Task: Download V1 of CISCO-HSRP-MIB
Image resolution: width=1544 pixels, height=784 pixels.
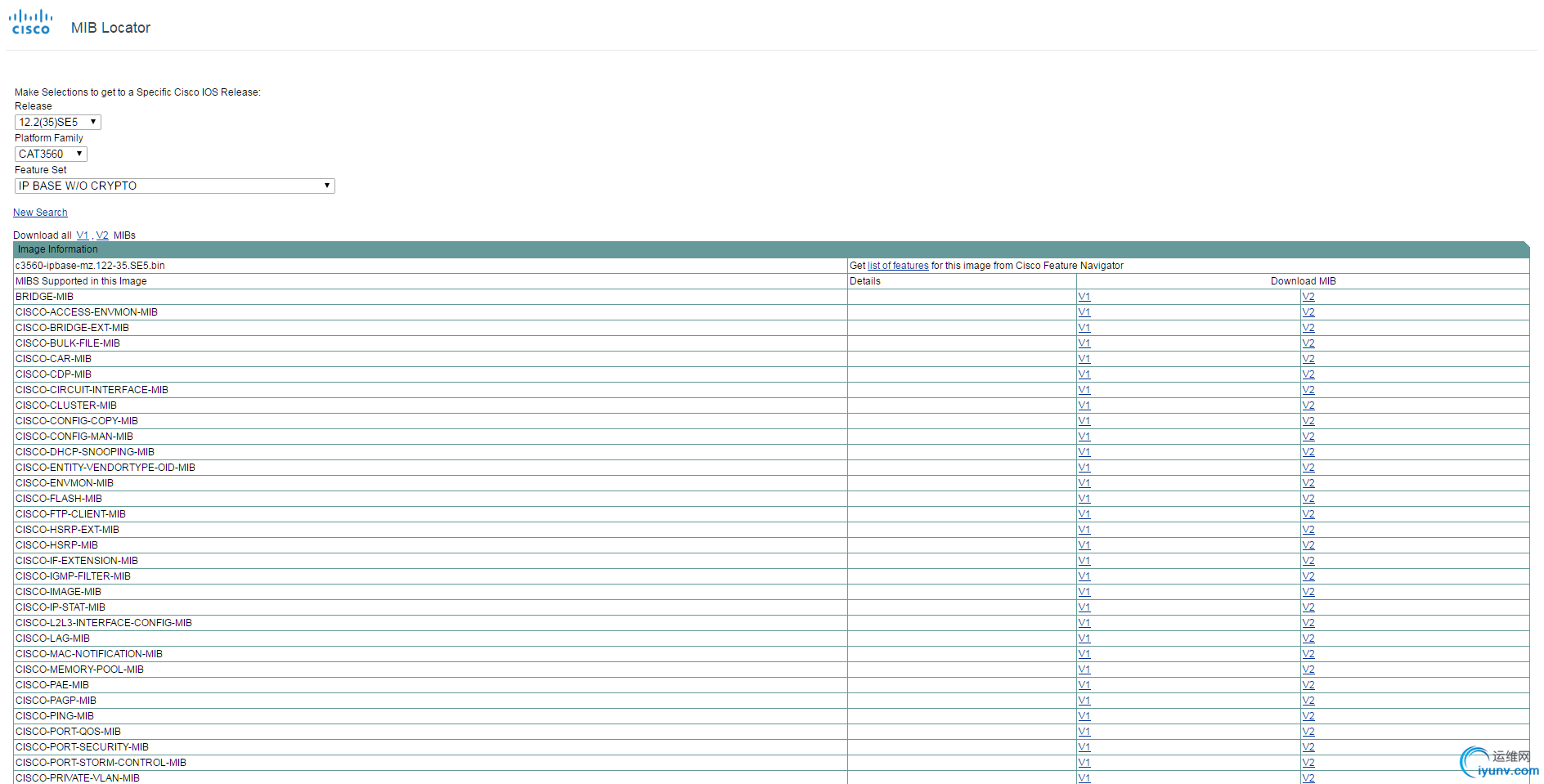Action: pyautogui.click(x=1084, y=545)
